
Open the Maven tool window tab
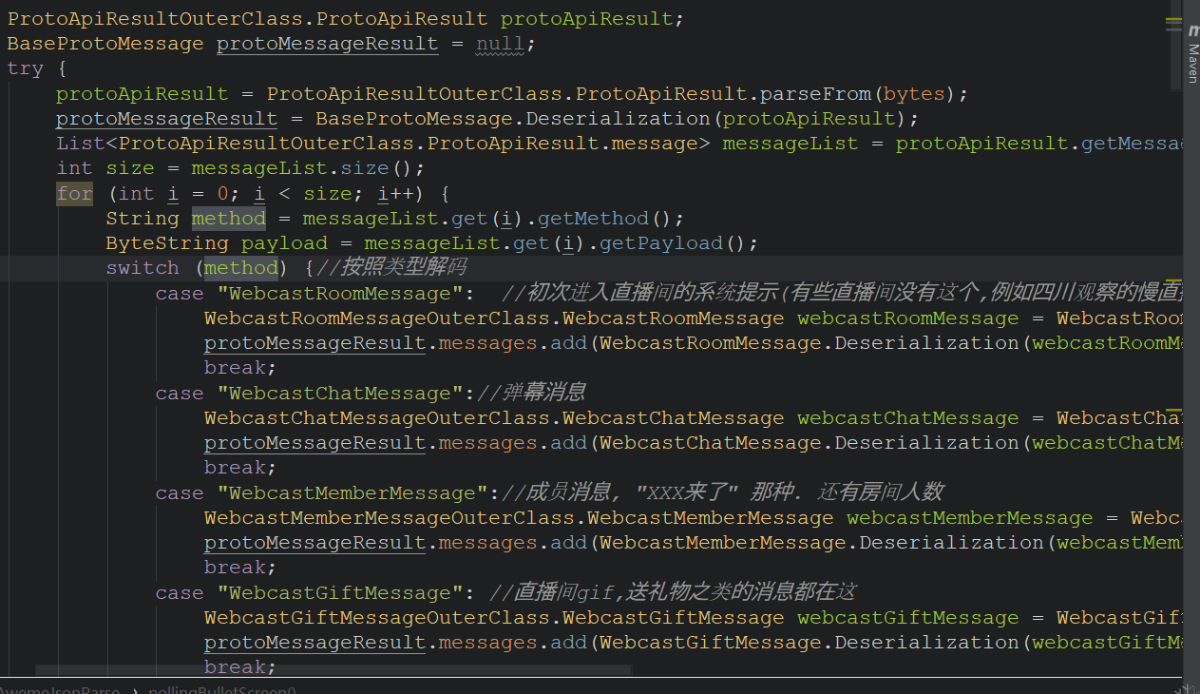(1192, 55)
